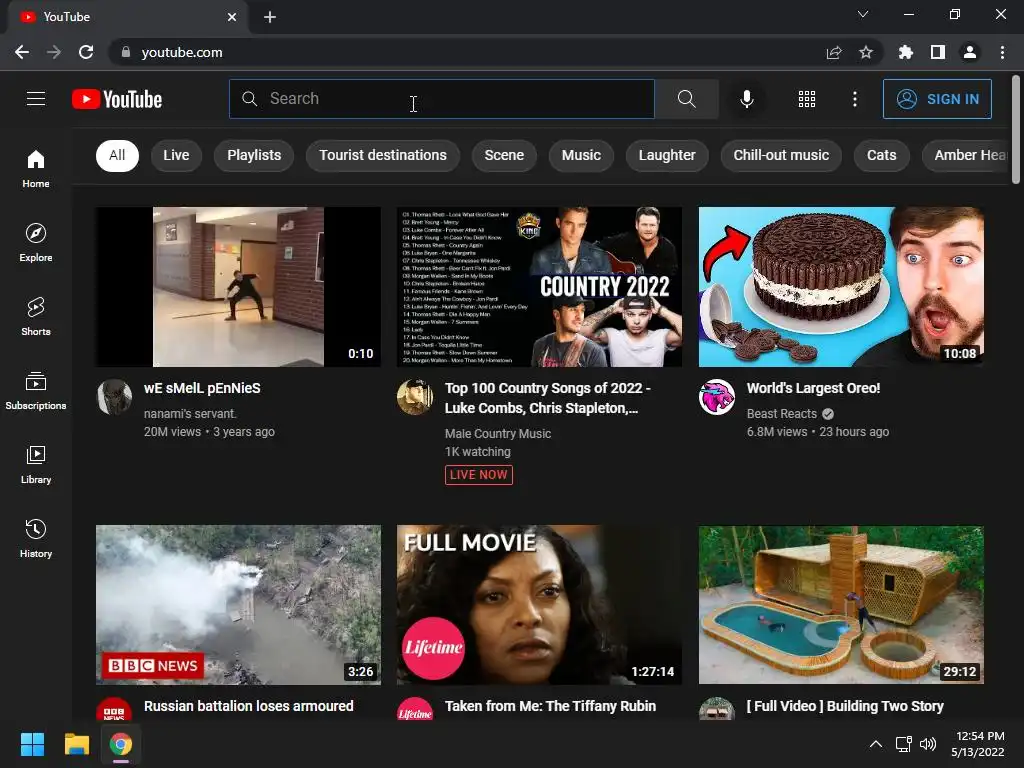The height and width of the screenshot is (768, 1024).
Task: Open Explore in sidebar
Action: (36, 242)
